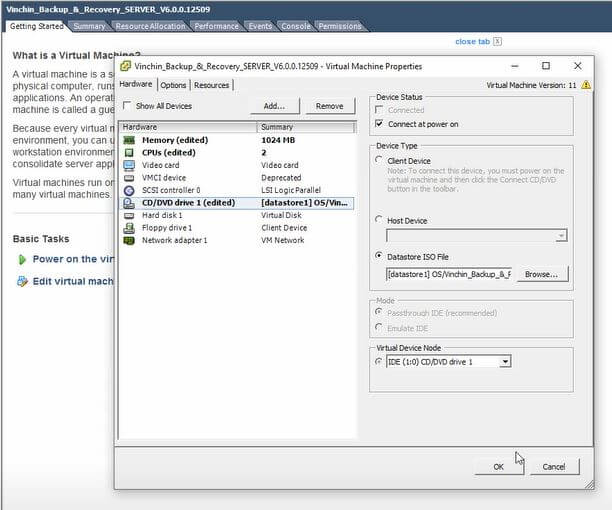Image resolution: width=612 pixels, height=510 pixels.
Task: Click the 1024 MB summary value
Action: 278,140
